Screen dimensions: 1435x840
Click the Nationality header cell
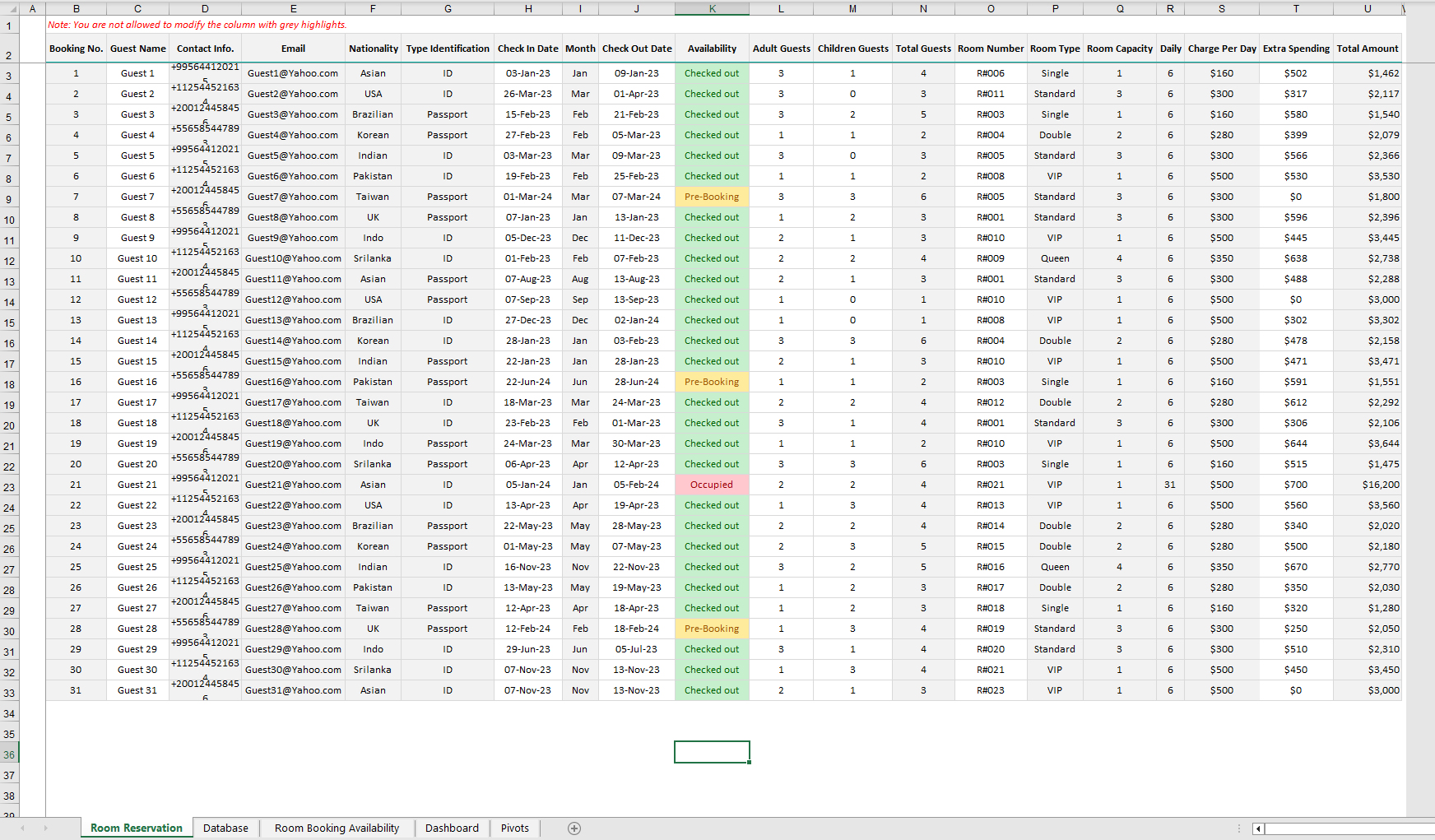(x=373, y=49)
